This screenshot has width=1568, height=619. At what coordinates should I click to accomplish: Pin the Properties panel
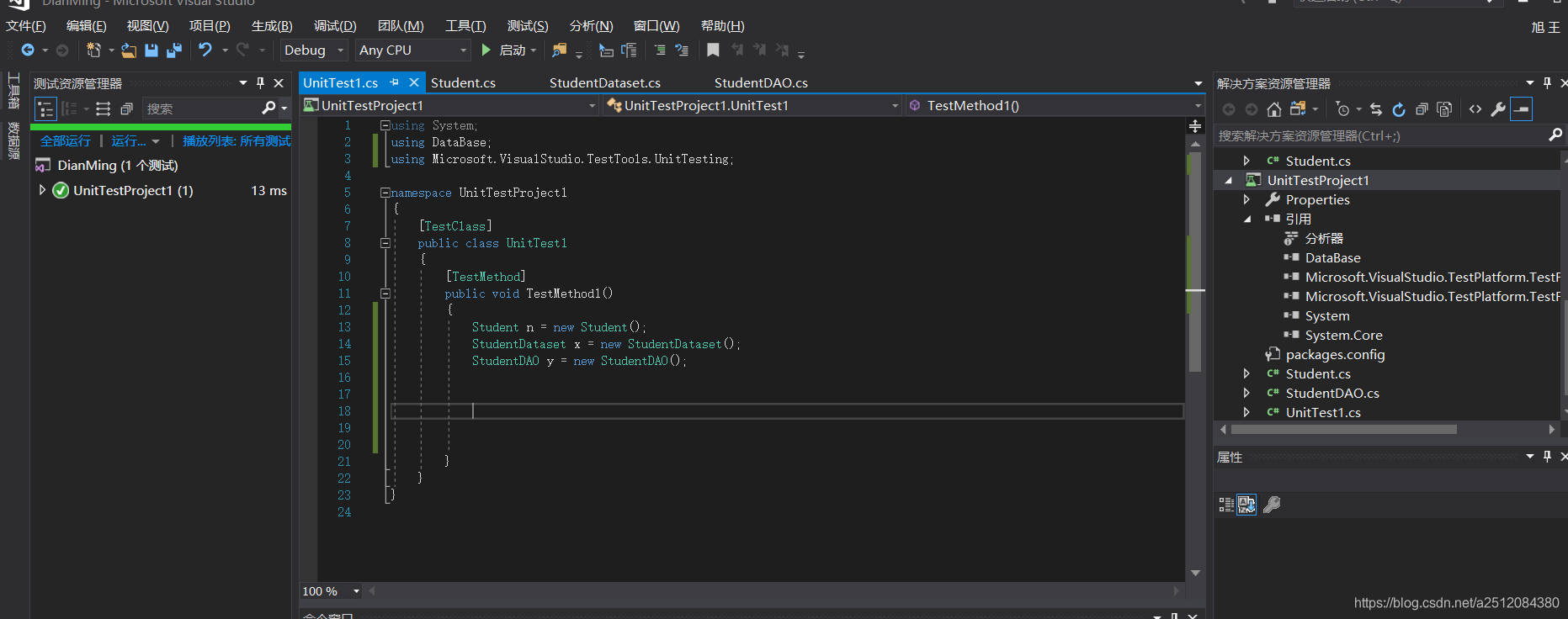(x=1547, y=457)
